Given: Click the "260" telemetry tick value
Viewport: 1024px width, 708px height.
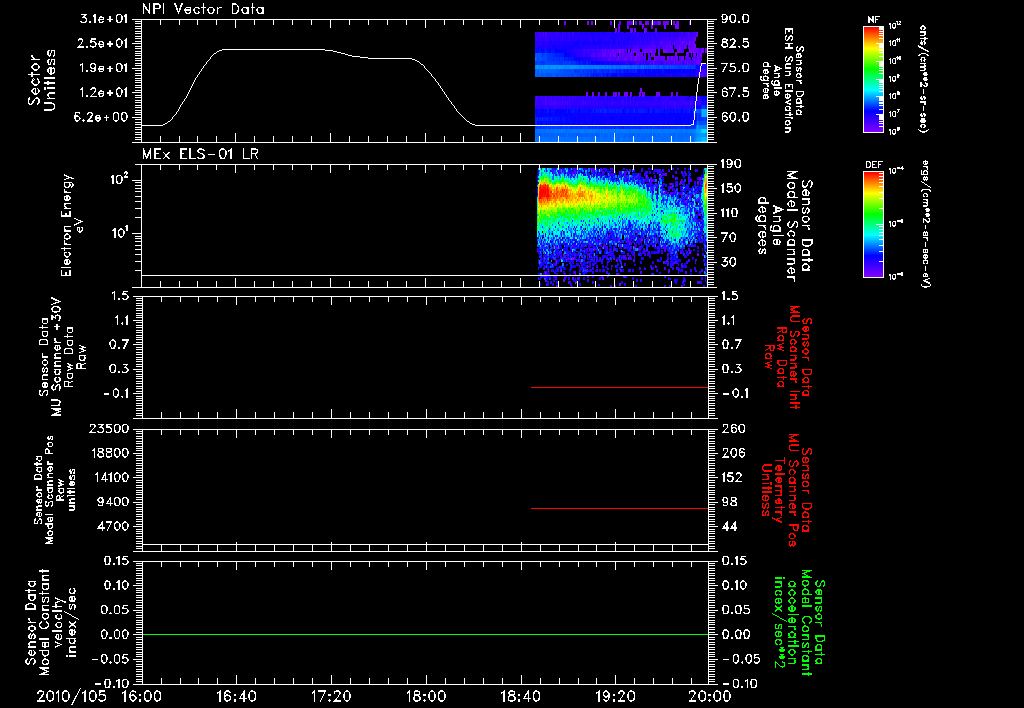Looking at the screenshot, I should click(x=732, y=428).
